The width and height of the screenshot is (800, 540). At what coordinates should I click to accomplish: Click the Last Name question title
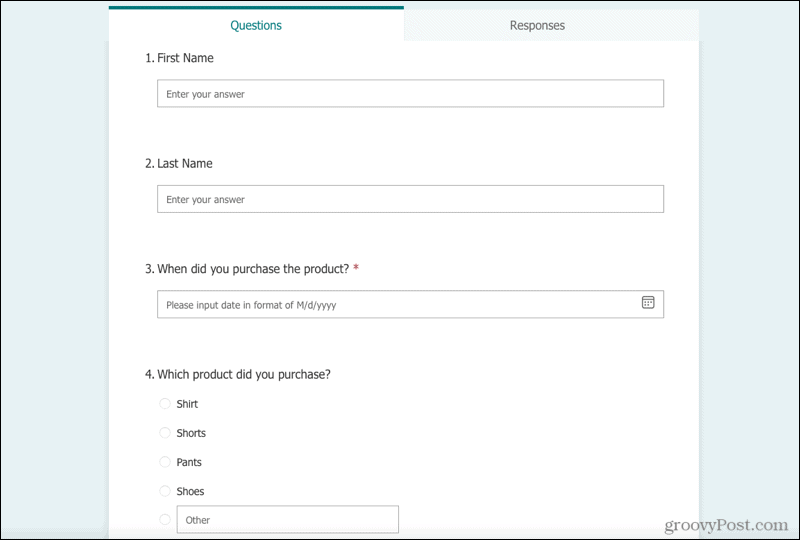tap(179, 163)
